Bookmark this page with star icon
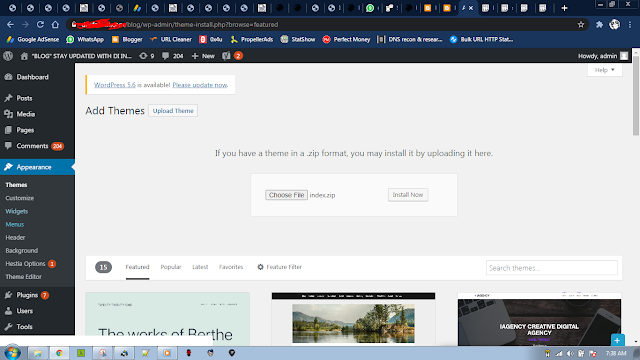Screen dimensions: 640x360 click(581, 24)
